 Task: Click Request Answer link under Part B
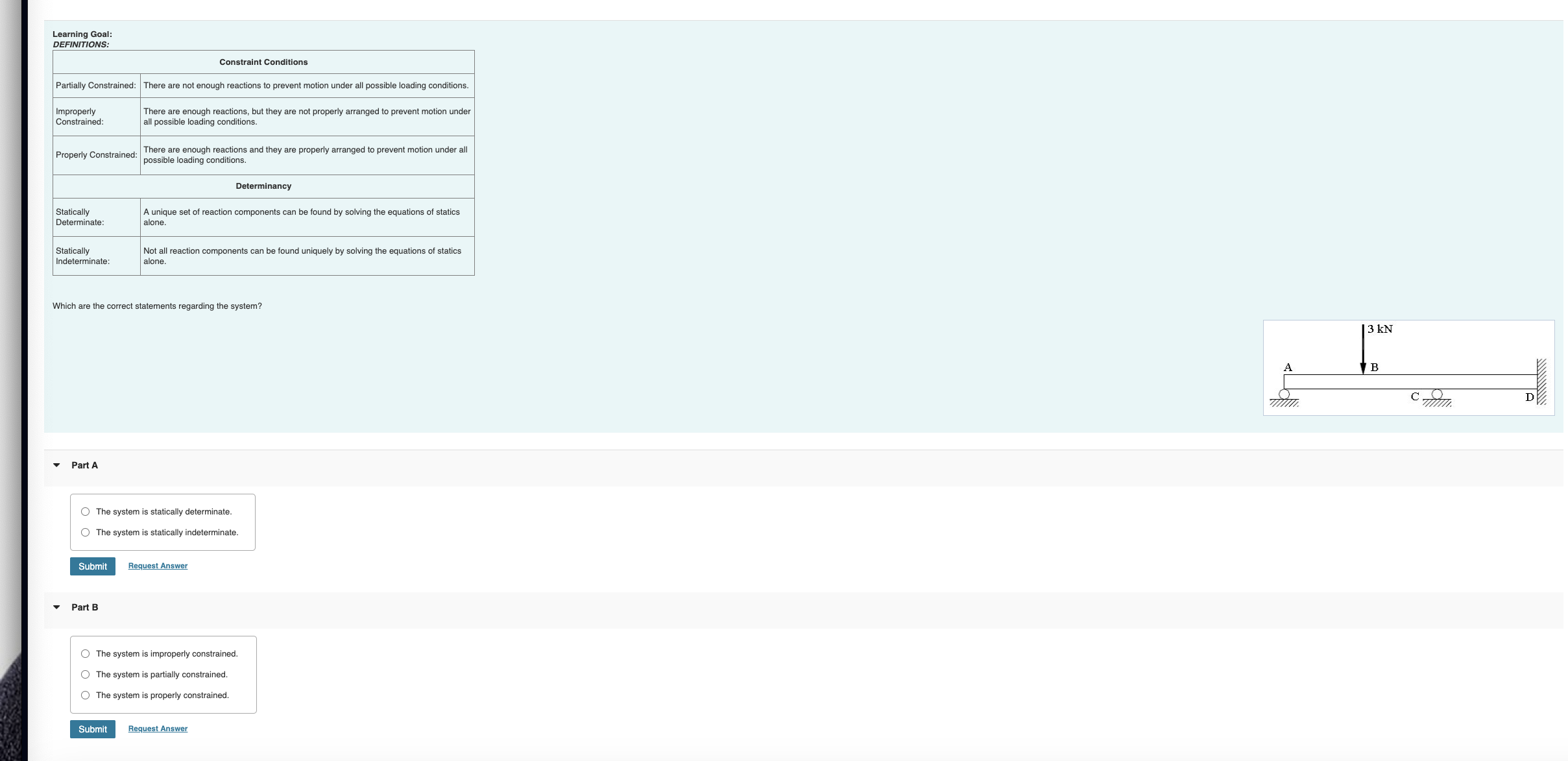pos(158,729)
